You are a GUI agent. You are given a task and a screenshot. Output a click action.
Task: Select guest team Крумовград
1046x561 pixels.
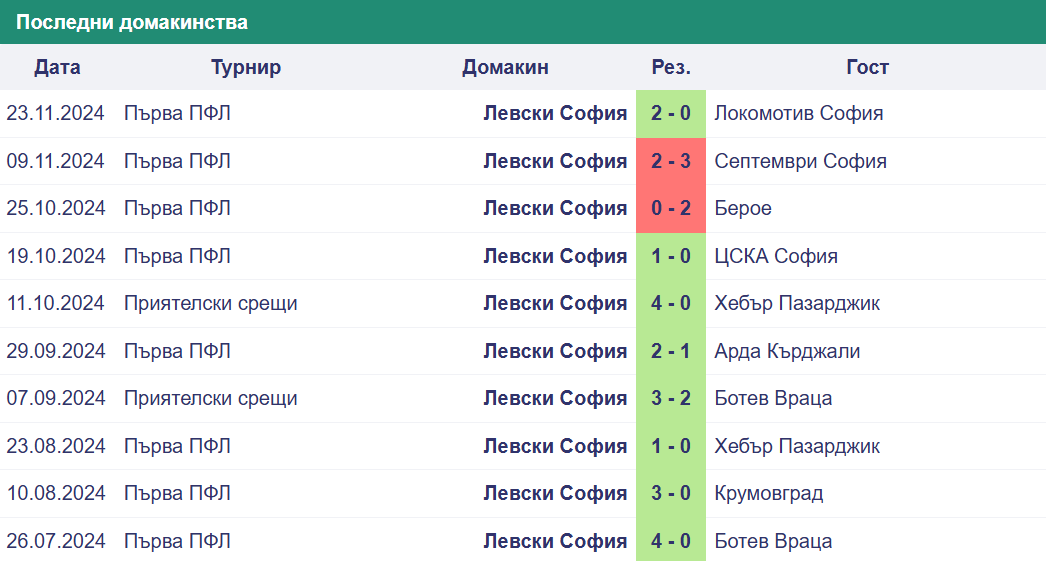point(768,494)
